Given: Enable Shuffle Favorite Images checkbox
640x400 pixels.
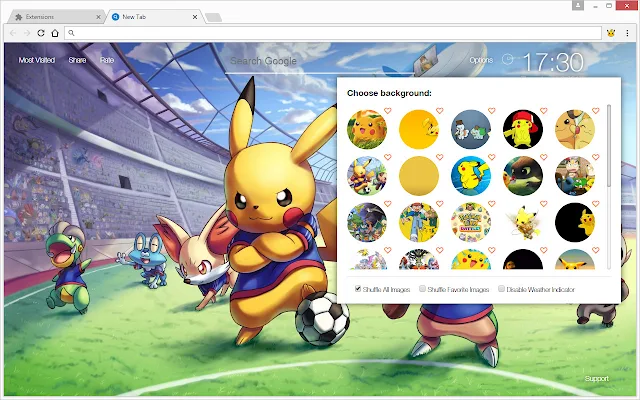Looking at the screenshot, I should click(422, 289).
